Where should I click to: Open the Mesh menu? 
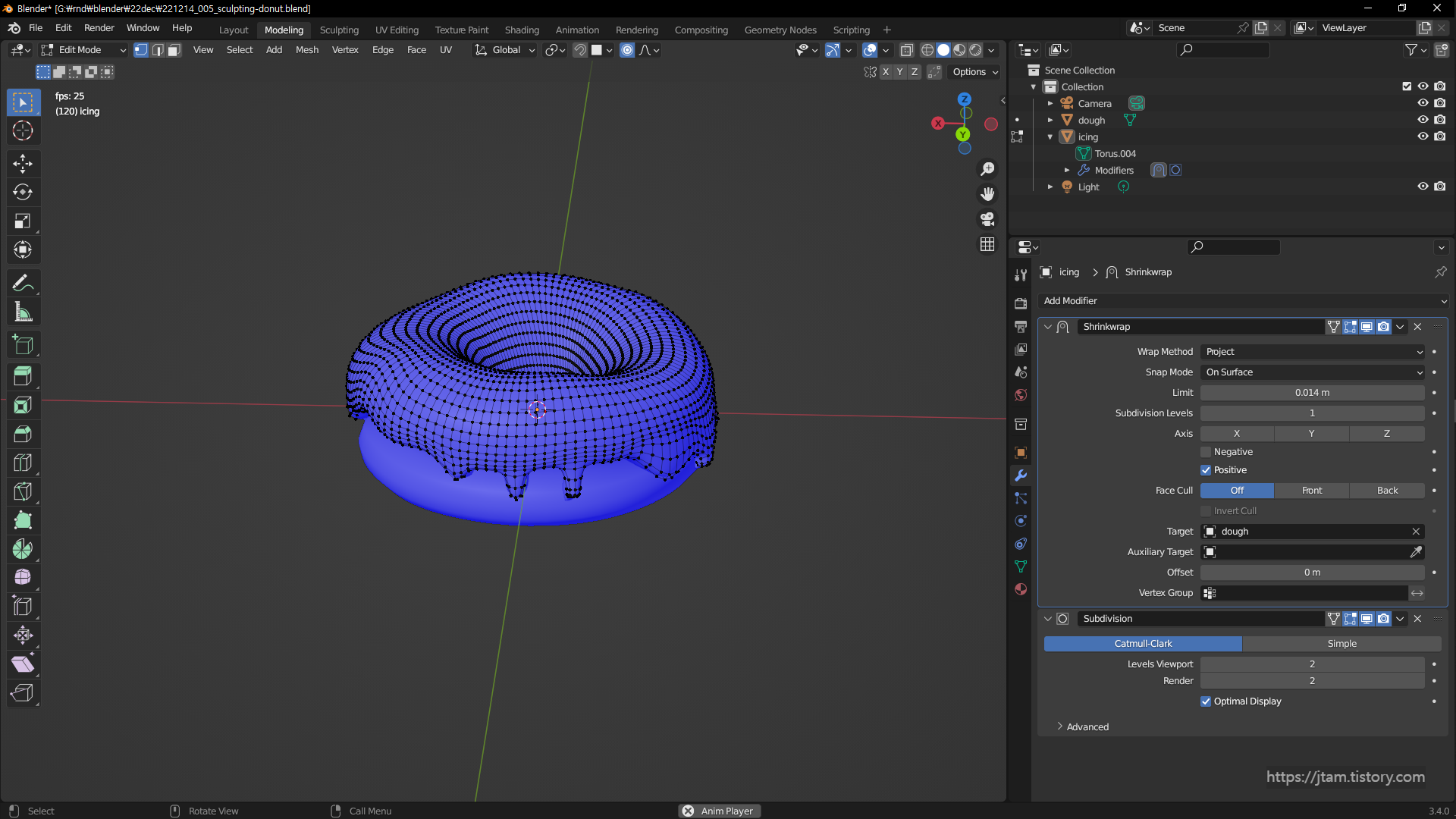click(x=306, y=50)
